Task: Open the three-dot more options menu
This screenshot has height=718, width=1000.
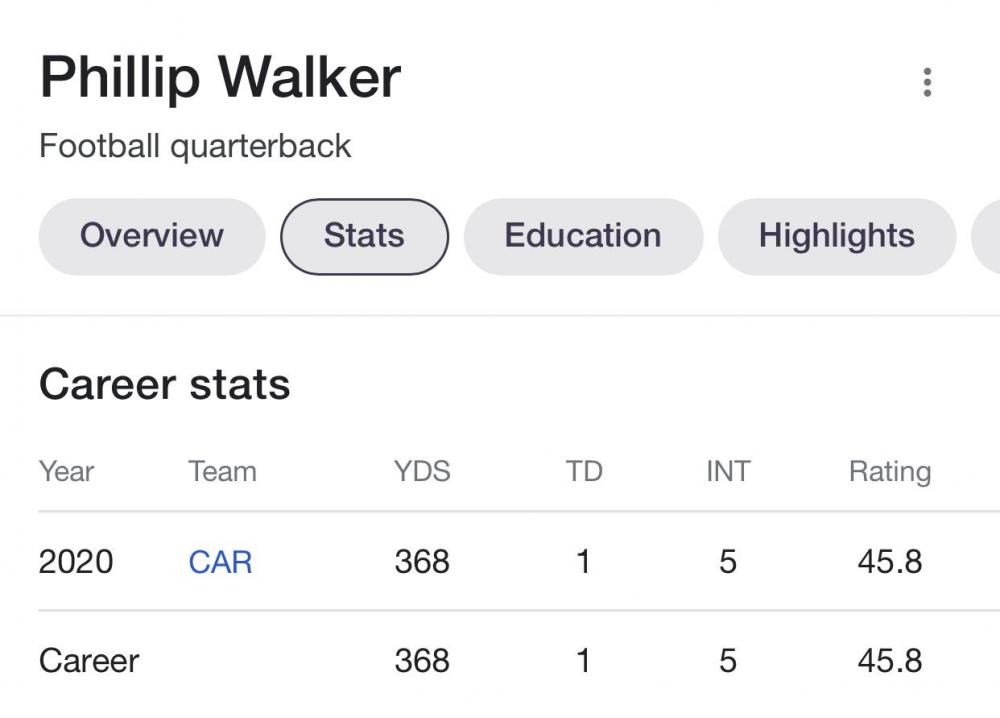Action: point(927,82)
